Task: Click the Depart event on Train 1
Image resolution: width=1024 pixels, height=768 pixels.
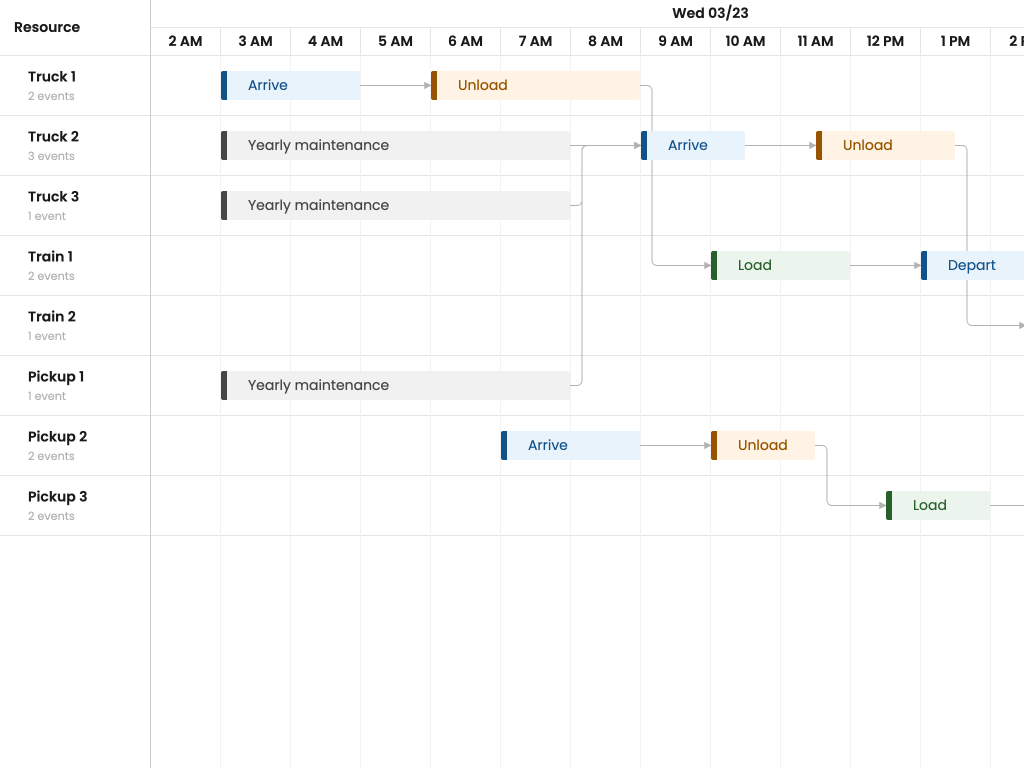Action: point(972,266)
